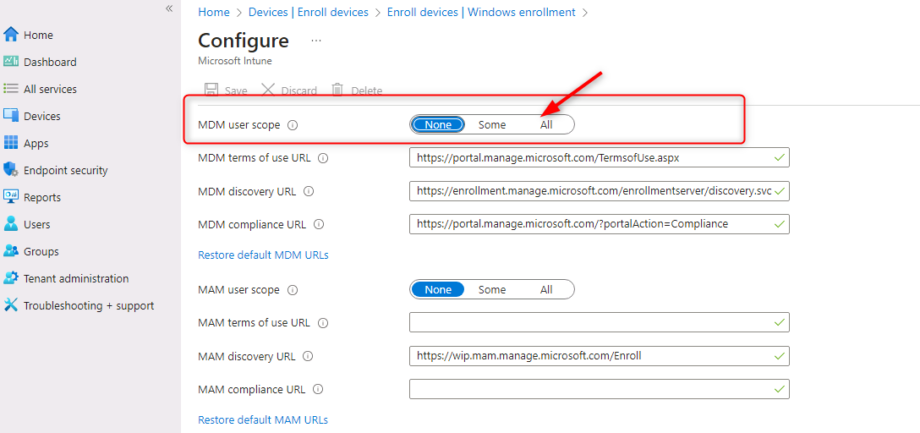Show info tooltip for MAM discovery URL
Screen dimensions: 920x433
click(309, 356)
